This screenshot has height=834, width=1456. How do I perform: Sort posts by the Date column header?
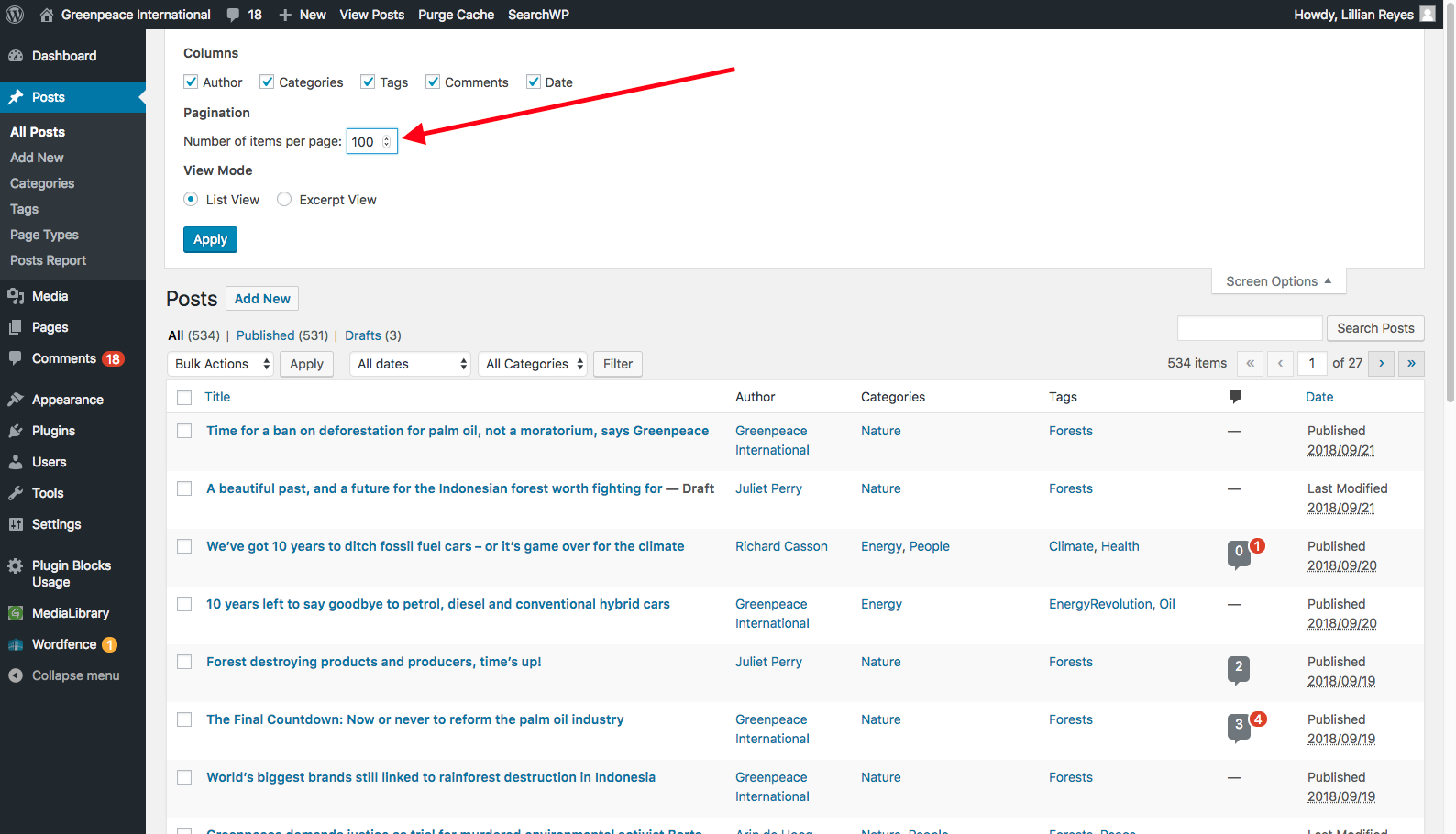tap(1319, 397)
